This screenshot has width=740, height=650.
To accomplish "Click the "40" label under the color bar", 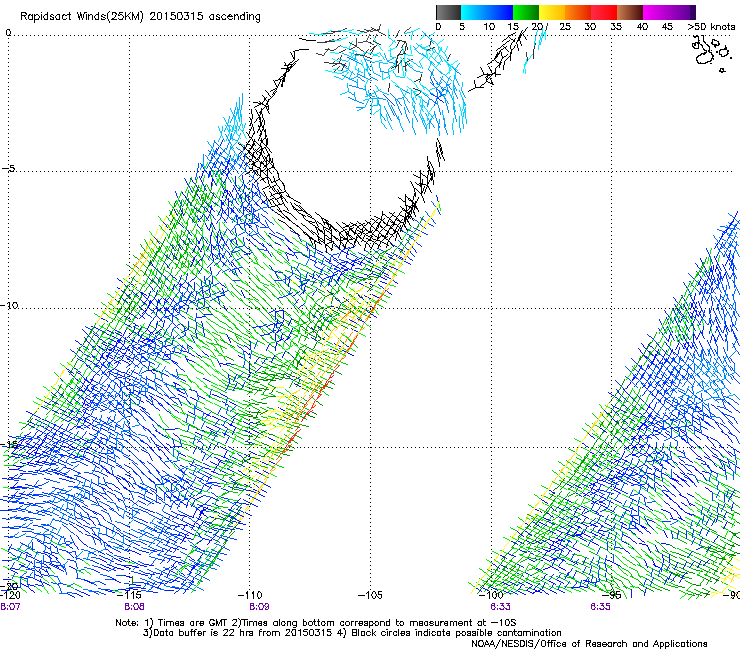I will (x=642, y=26).
